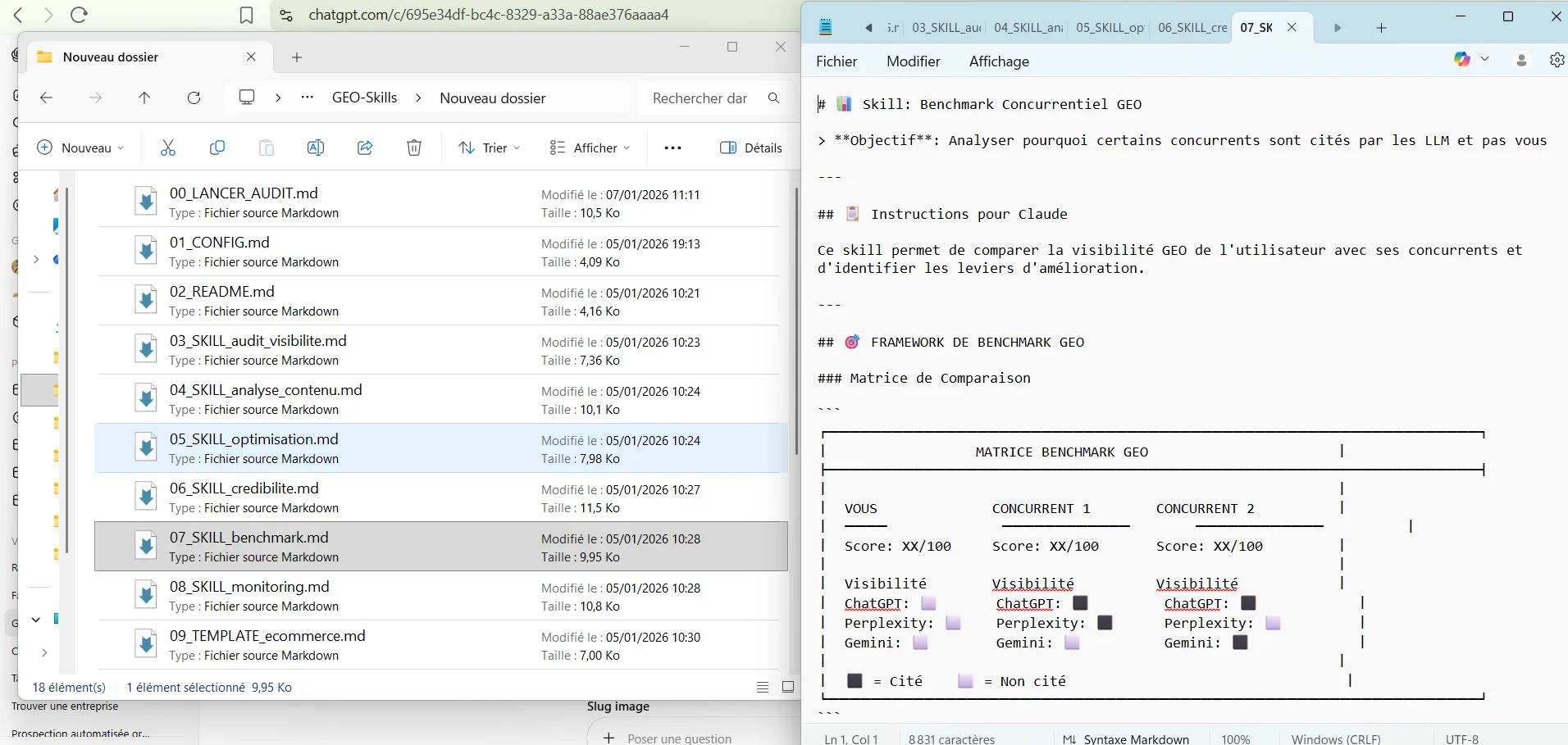Open the Afficher view dropdown
Screen dimensions: 1568x745
point(590,148)
